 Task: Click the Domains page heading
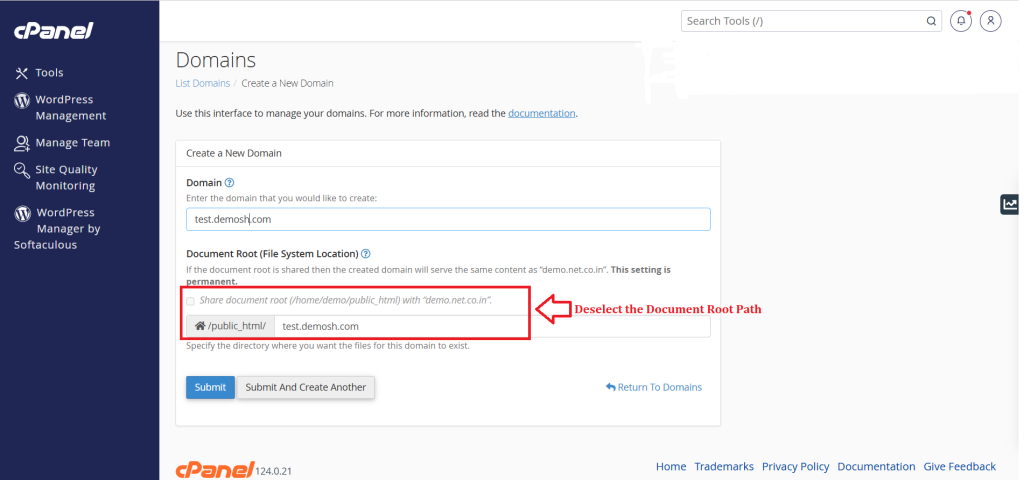pos(216,60)
